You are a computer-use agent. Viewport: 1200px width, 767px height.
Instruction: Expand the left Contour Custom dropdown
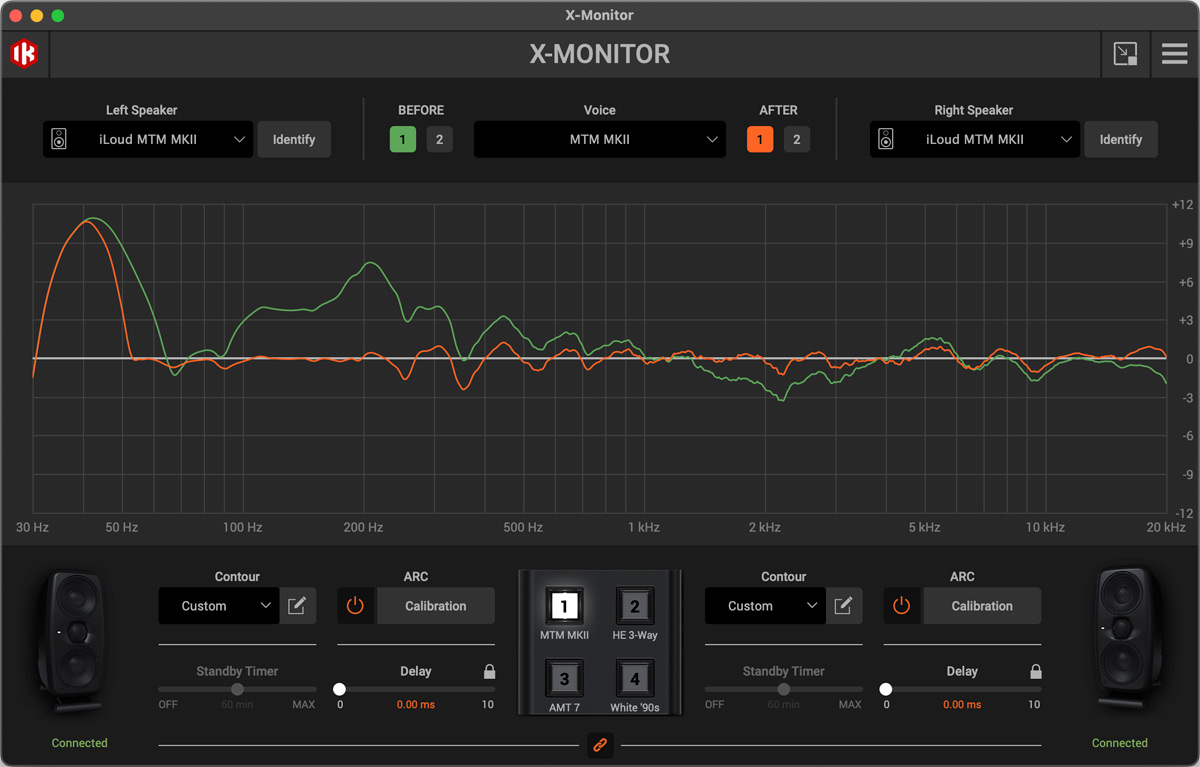(x=218, y=606)
